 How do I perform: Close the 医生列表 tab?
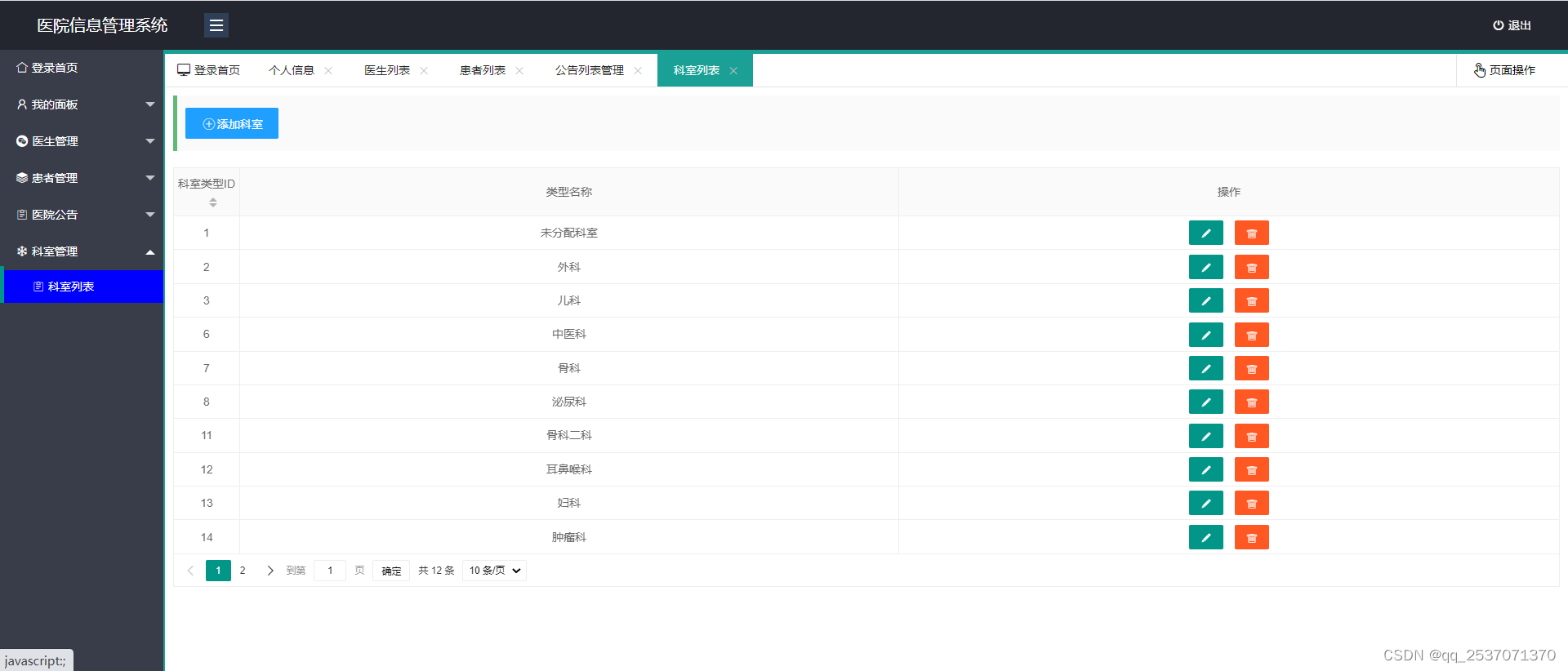[x=424, y=71]
